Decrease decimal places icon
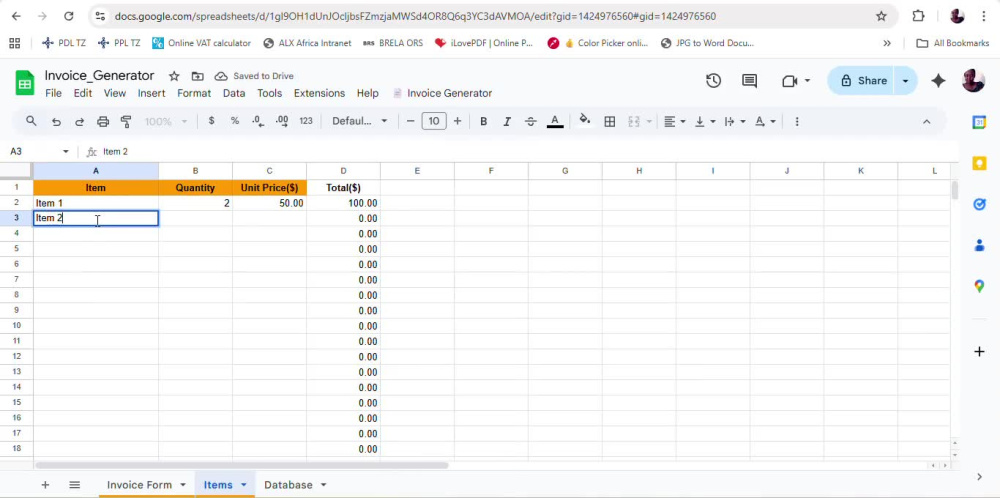The image size is (1000, 498). (258, 121)
